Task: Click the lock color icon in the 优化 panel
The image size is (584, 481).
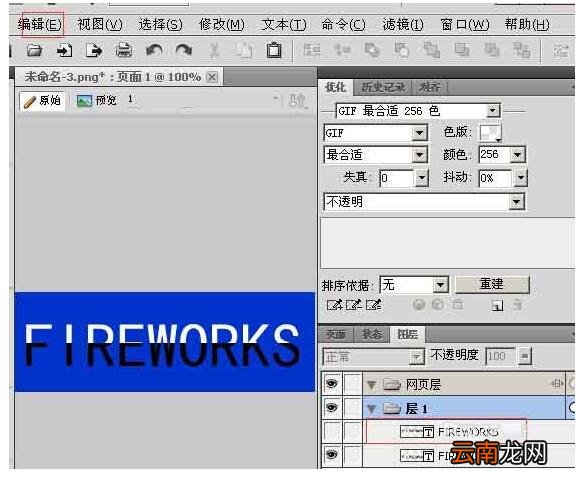Action: 458,305
